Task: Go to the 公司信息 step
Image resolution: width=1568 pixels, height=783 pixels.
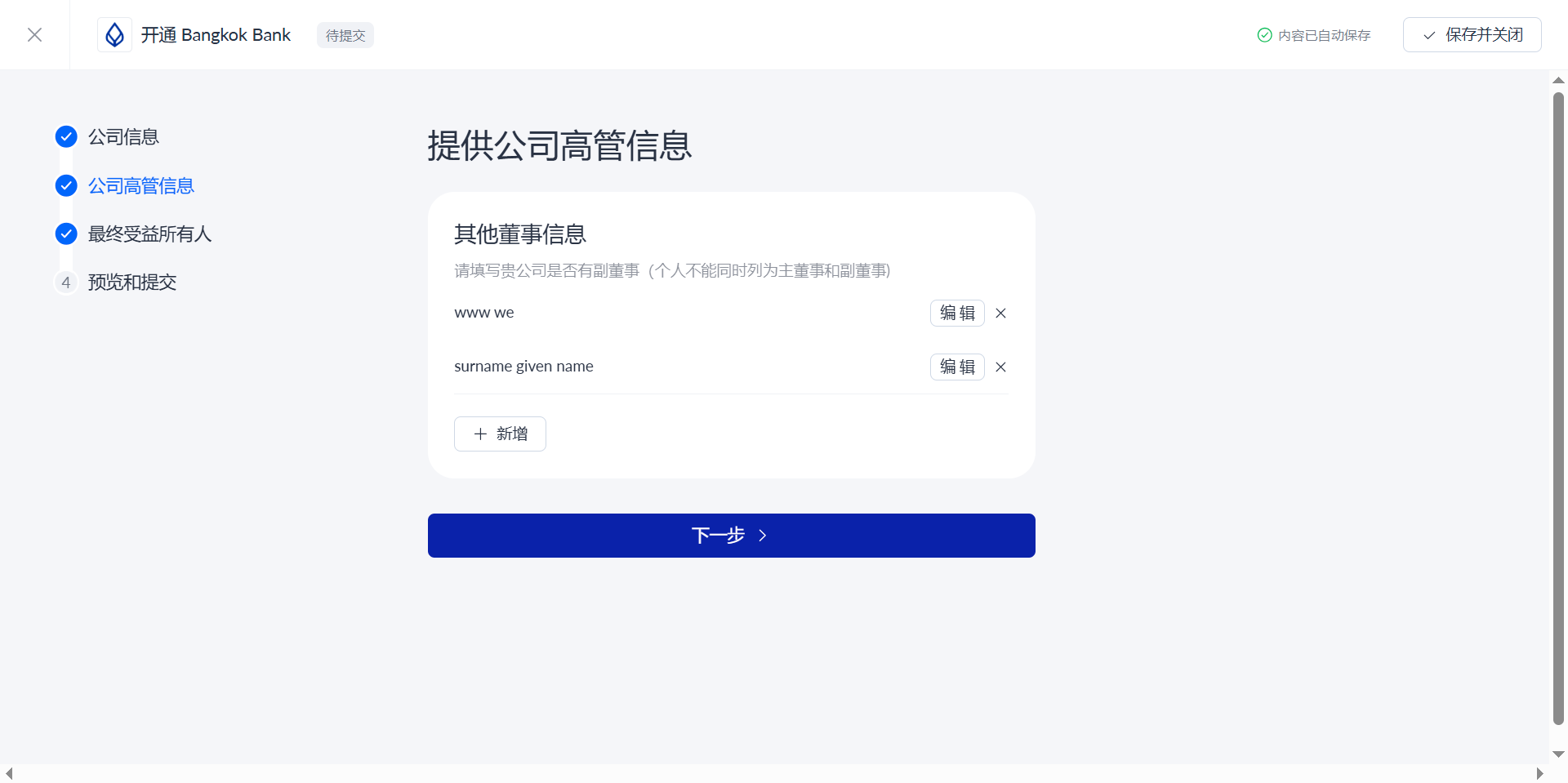Action: point(123,136)
